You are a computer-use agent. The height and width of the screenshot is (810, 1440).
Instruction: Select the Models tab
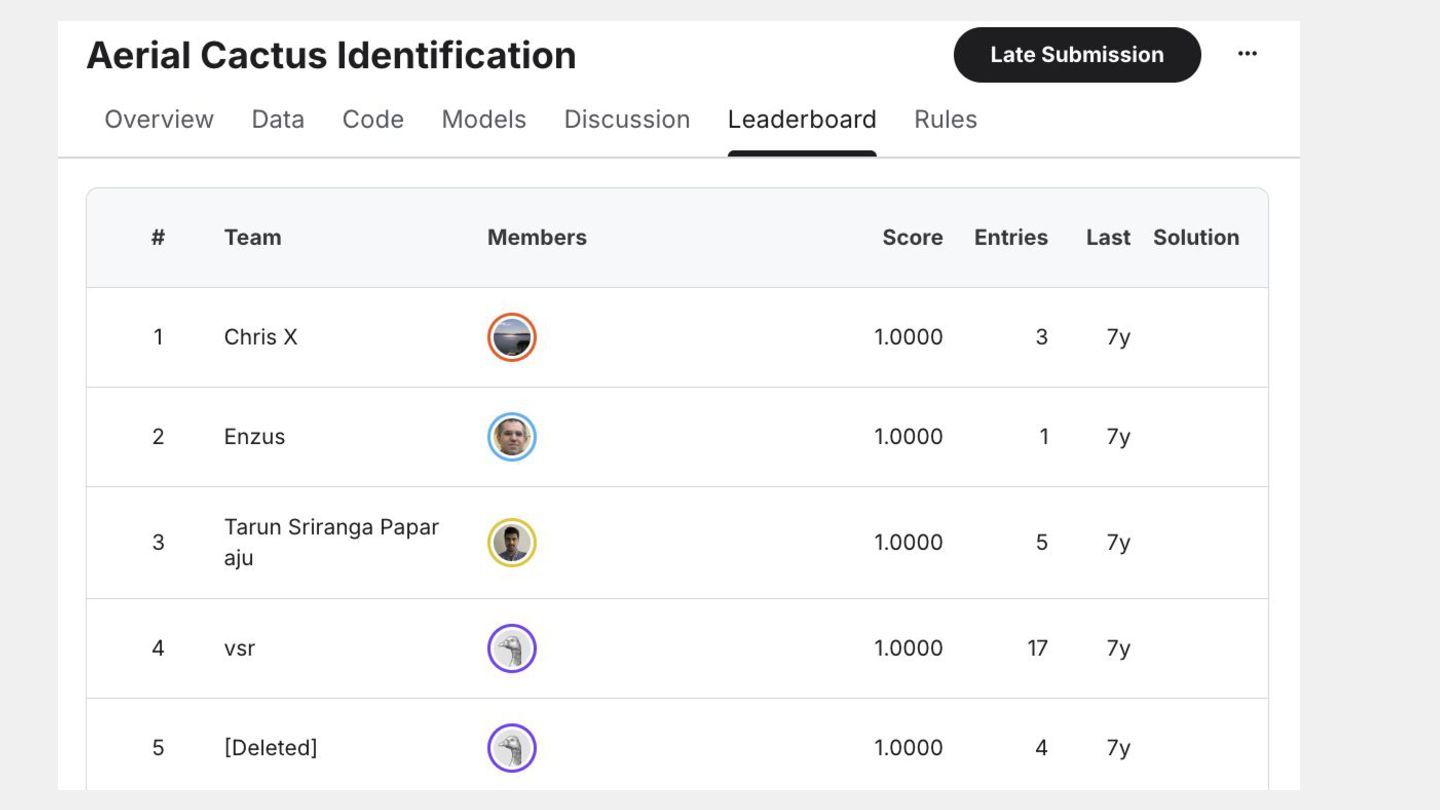coord(484,119)
